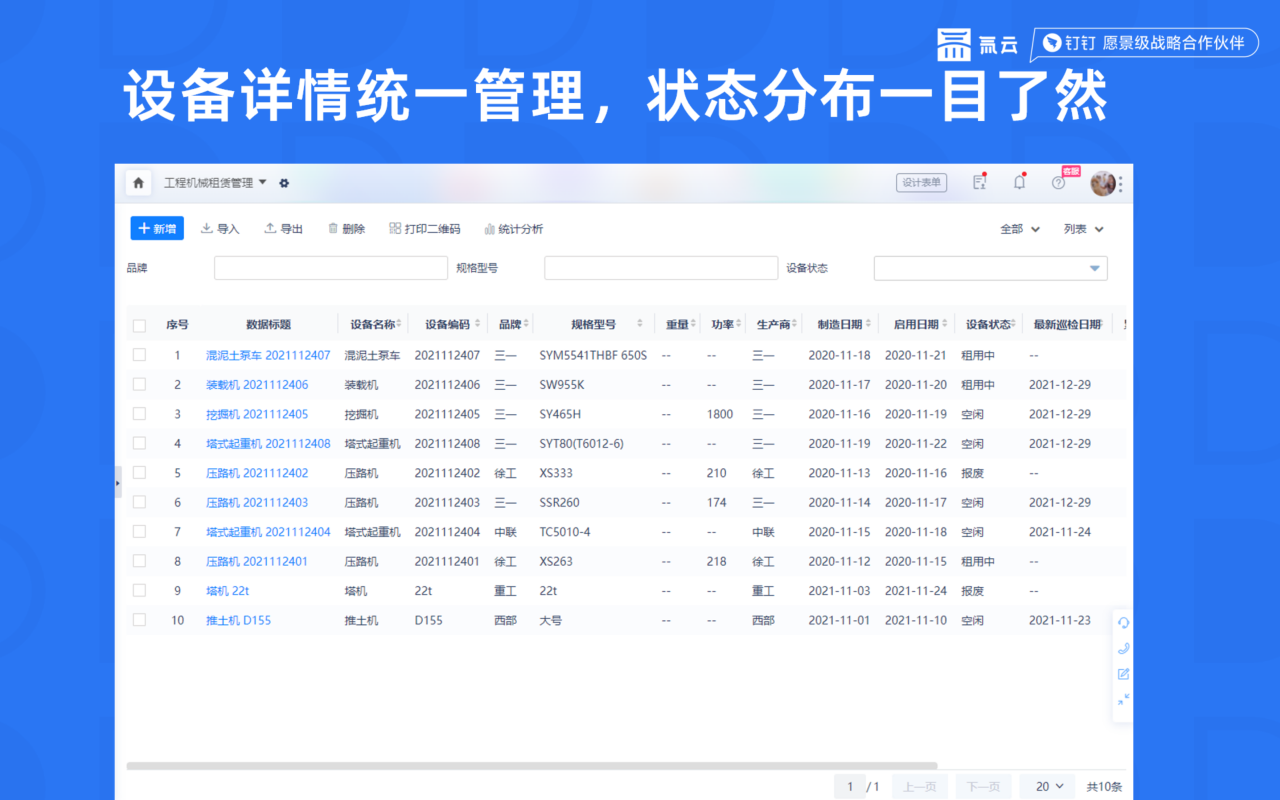Check the row 5 压路机 2021112402 checkbox

pos(139,472)
